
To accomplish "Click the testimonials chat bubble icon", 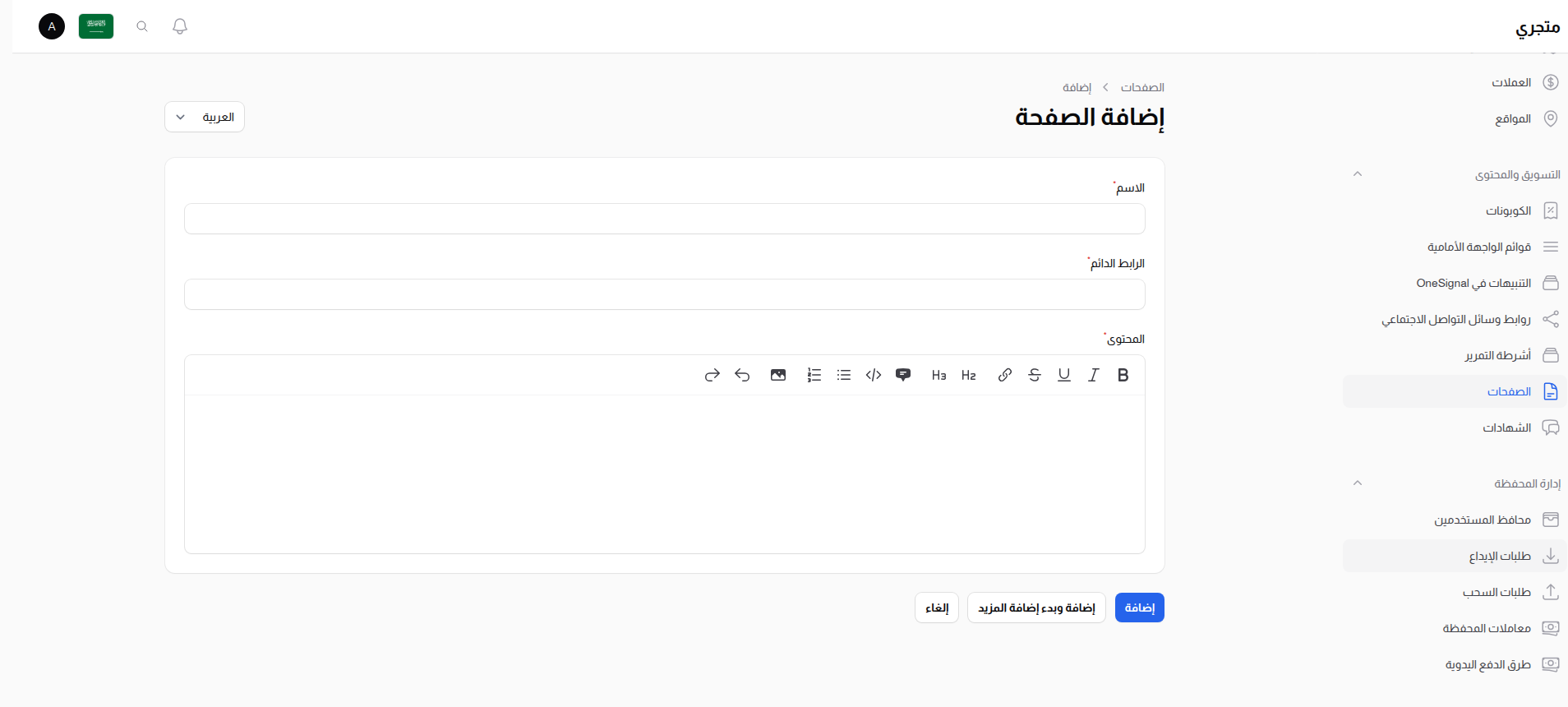I will [1551, 427].
